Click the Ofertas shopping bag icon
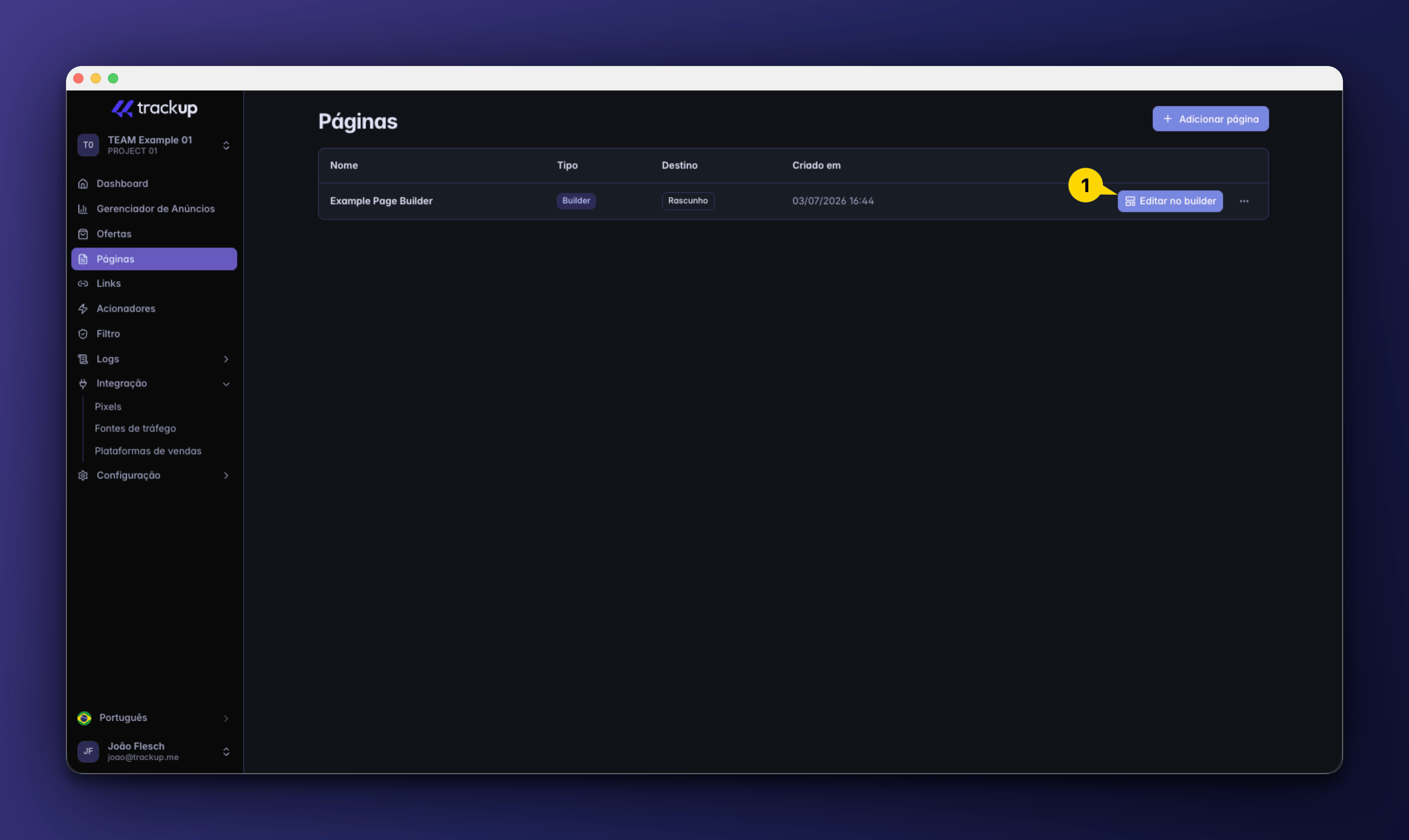Viewport: 1409px width, 840px height. tap(82, 234)
